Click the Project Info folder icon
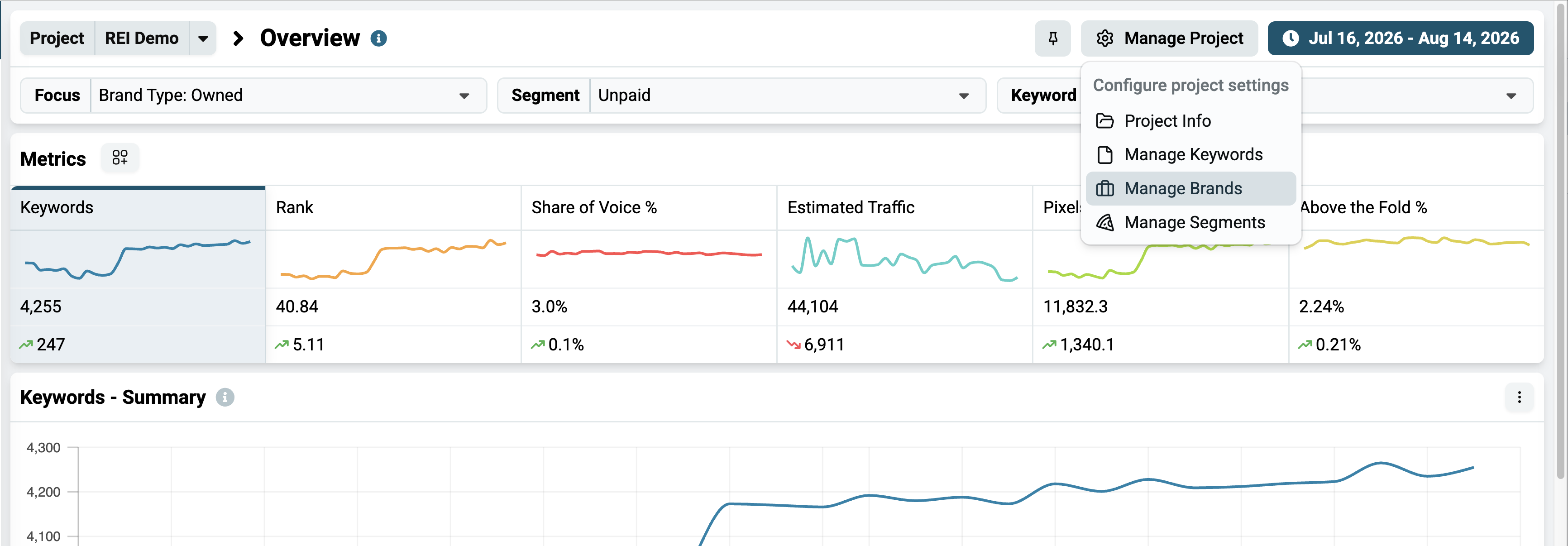This screenshot has width=1568, height=546. click(x=1105, y=121)
